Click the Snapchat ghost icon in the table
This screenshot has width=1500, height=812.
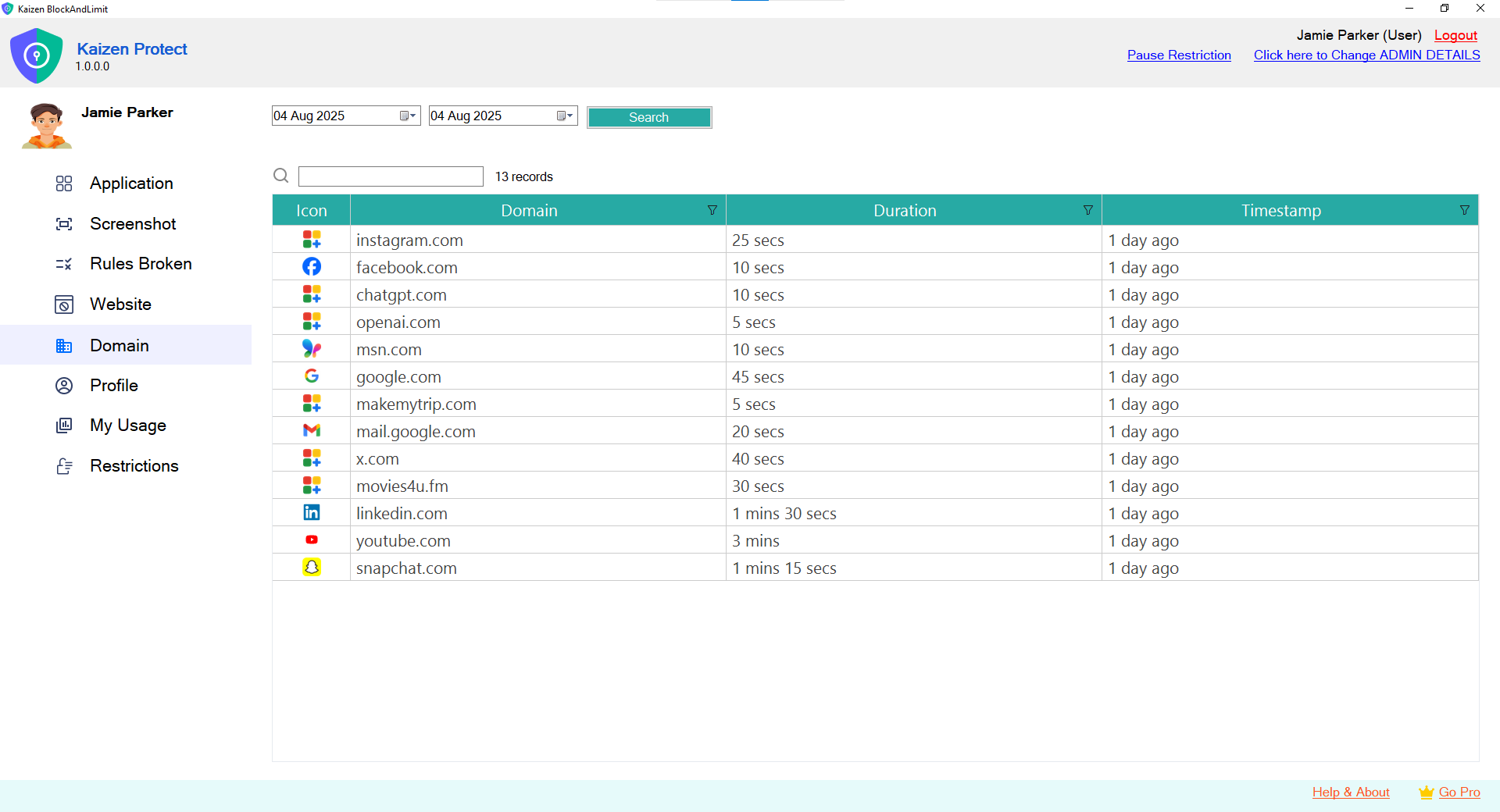pyautogui.click(x=312, y=568)
